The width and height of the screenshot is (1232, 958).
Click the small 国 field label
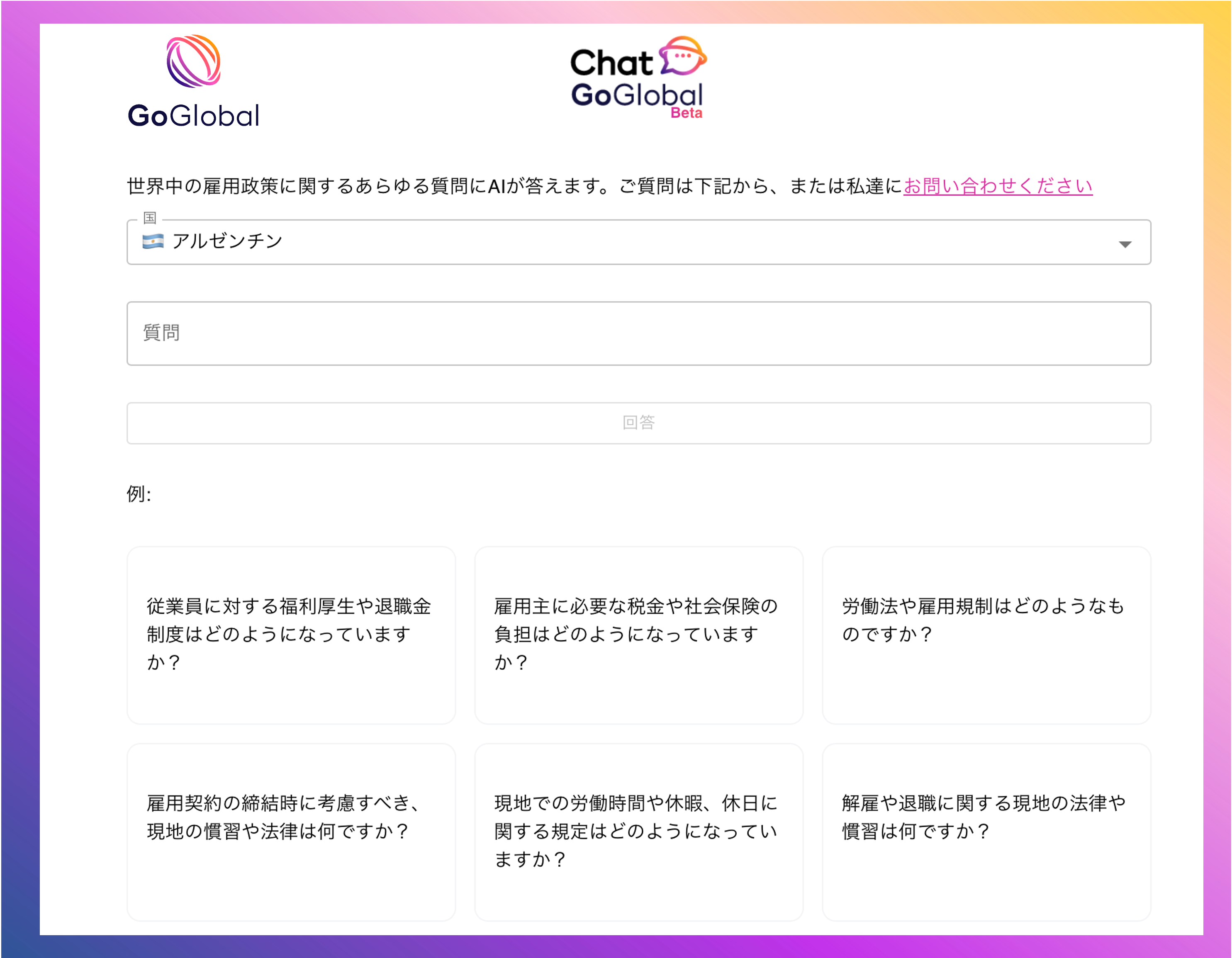click(x=149, y=218)
